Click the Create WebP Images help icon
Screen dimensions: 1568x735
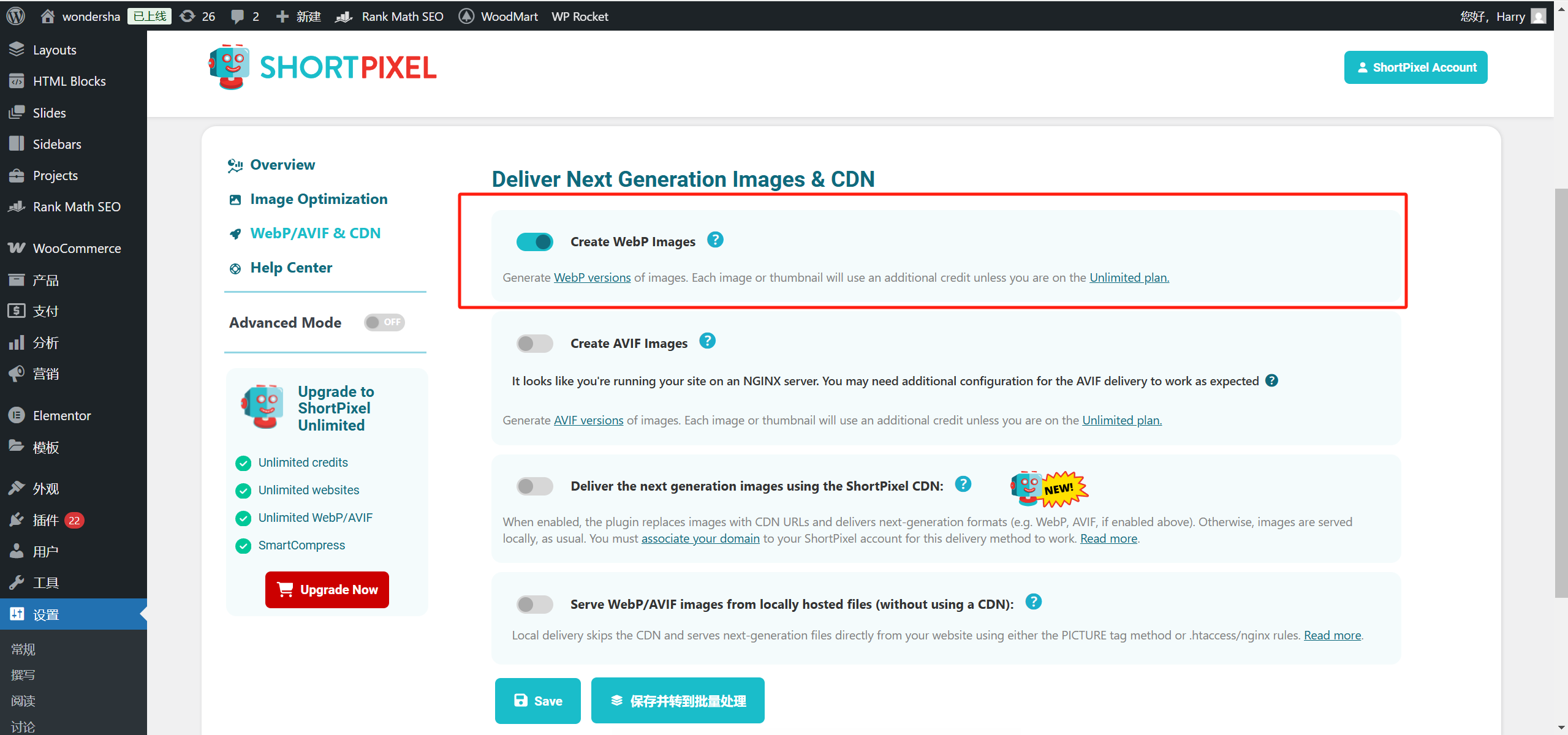(715, 240)
